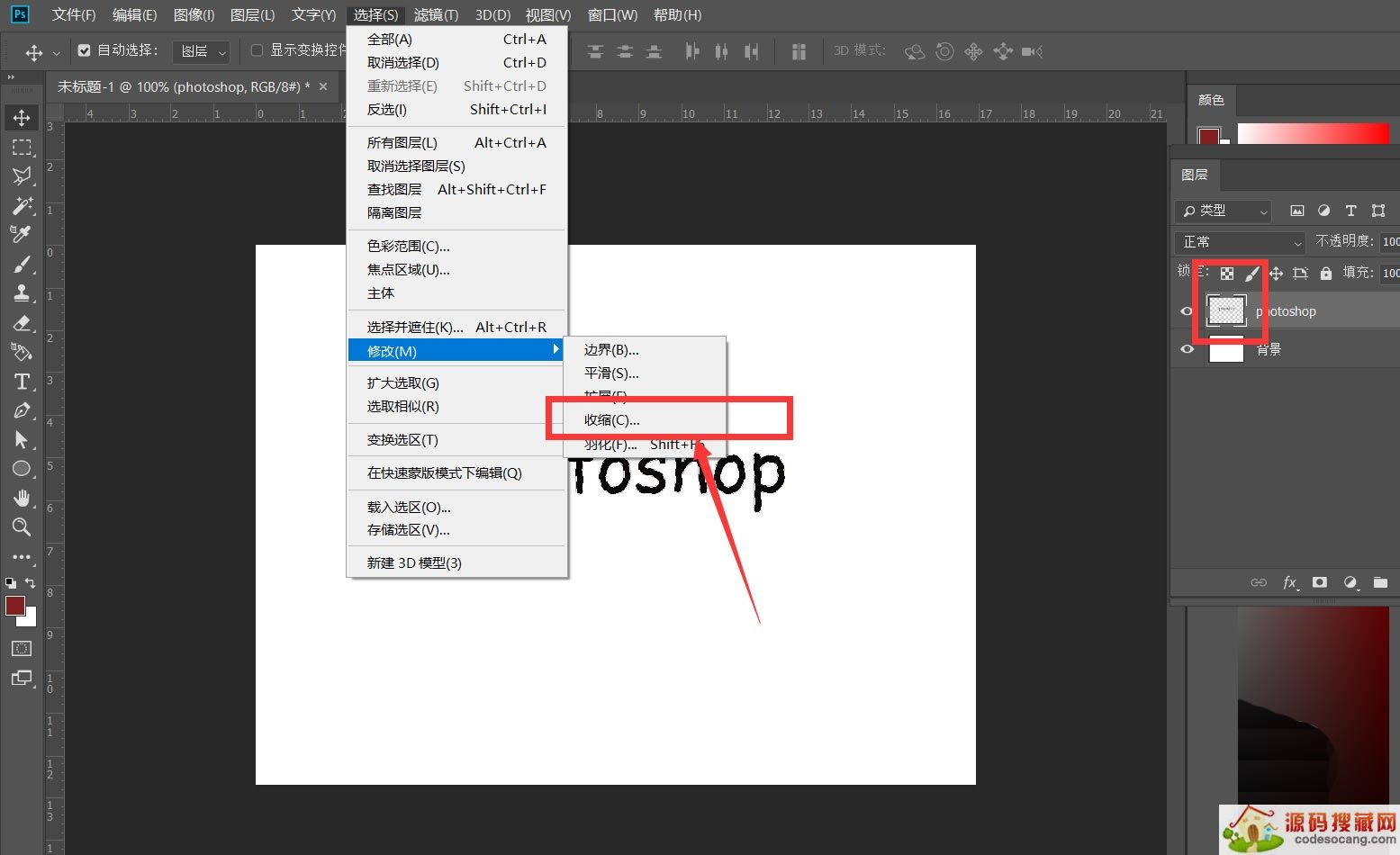Toggle type layer filter T icon
The width and height of the screenshot is (1400, 855).
1350,211
